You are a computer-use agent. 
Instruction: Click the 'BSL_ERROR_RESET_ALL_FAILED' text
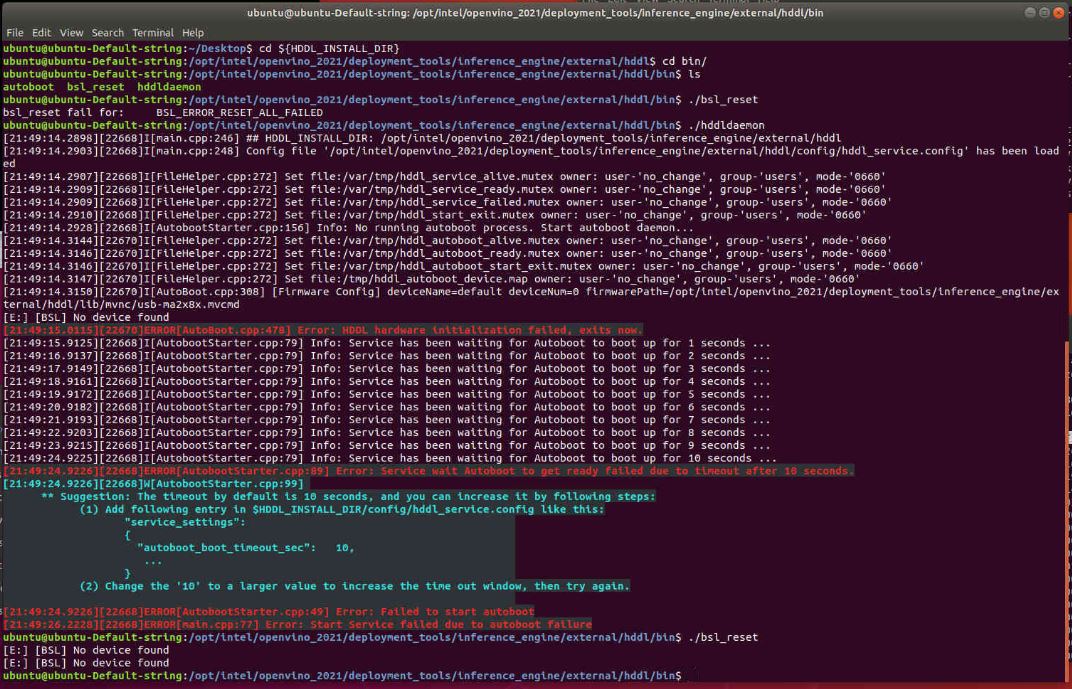tap(239, 112)
